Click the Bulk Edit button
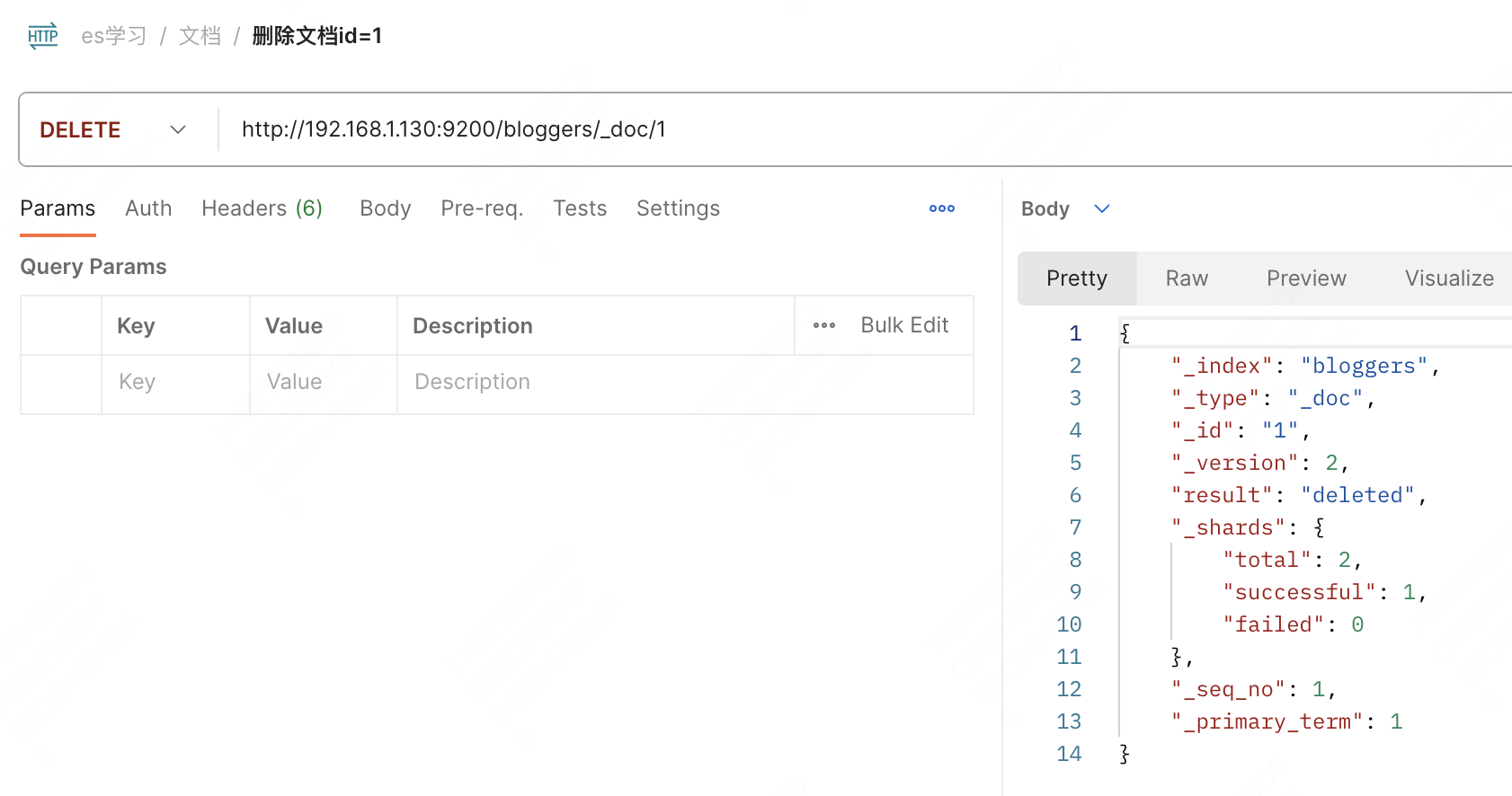The image size is (1512, 796). (904, 325)
